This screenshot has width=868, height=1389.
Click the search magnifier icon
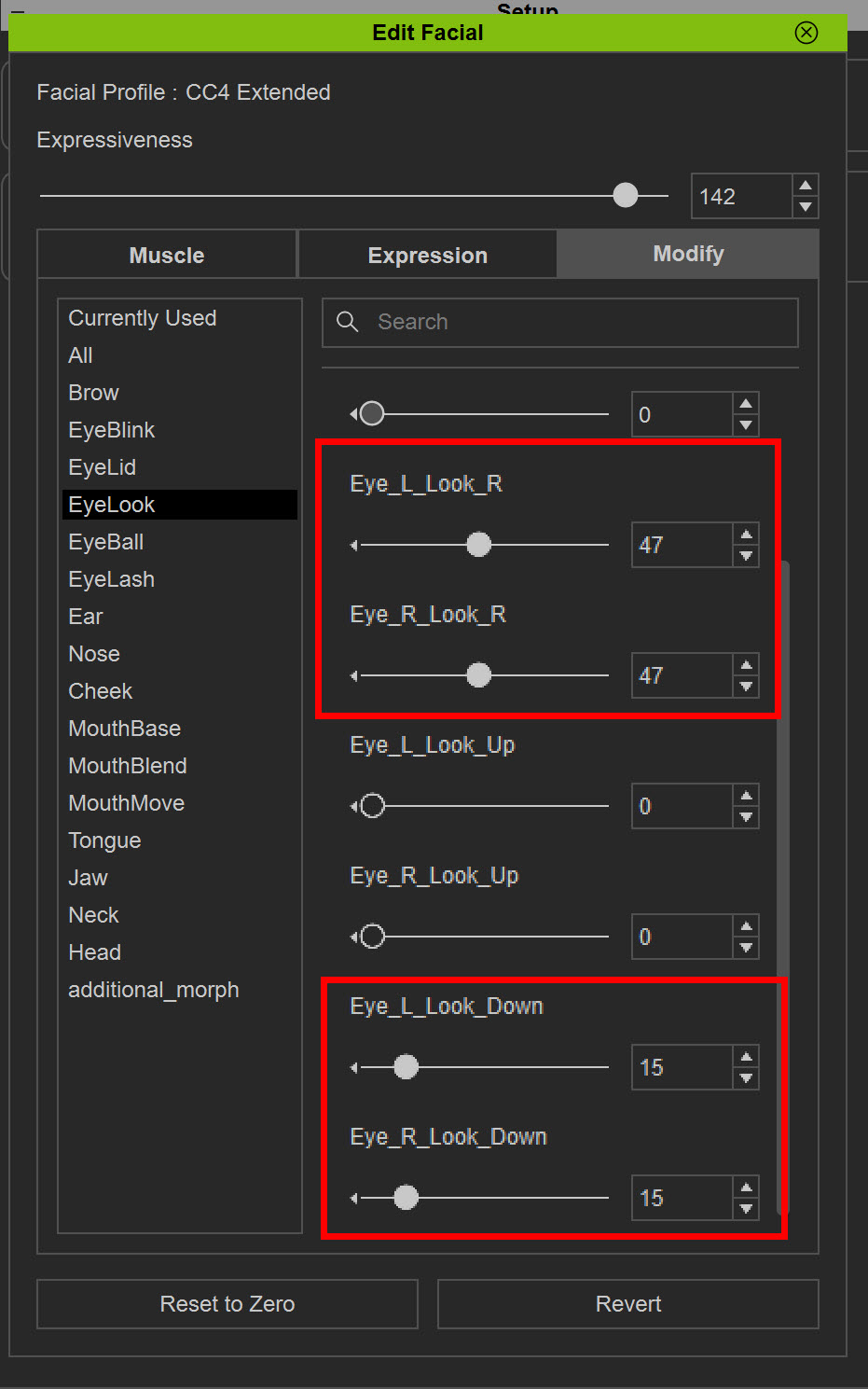click(347, 322)
